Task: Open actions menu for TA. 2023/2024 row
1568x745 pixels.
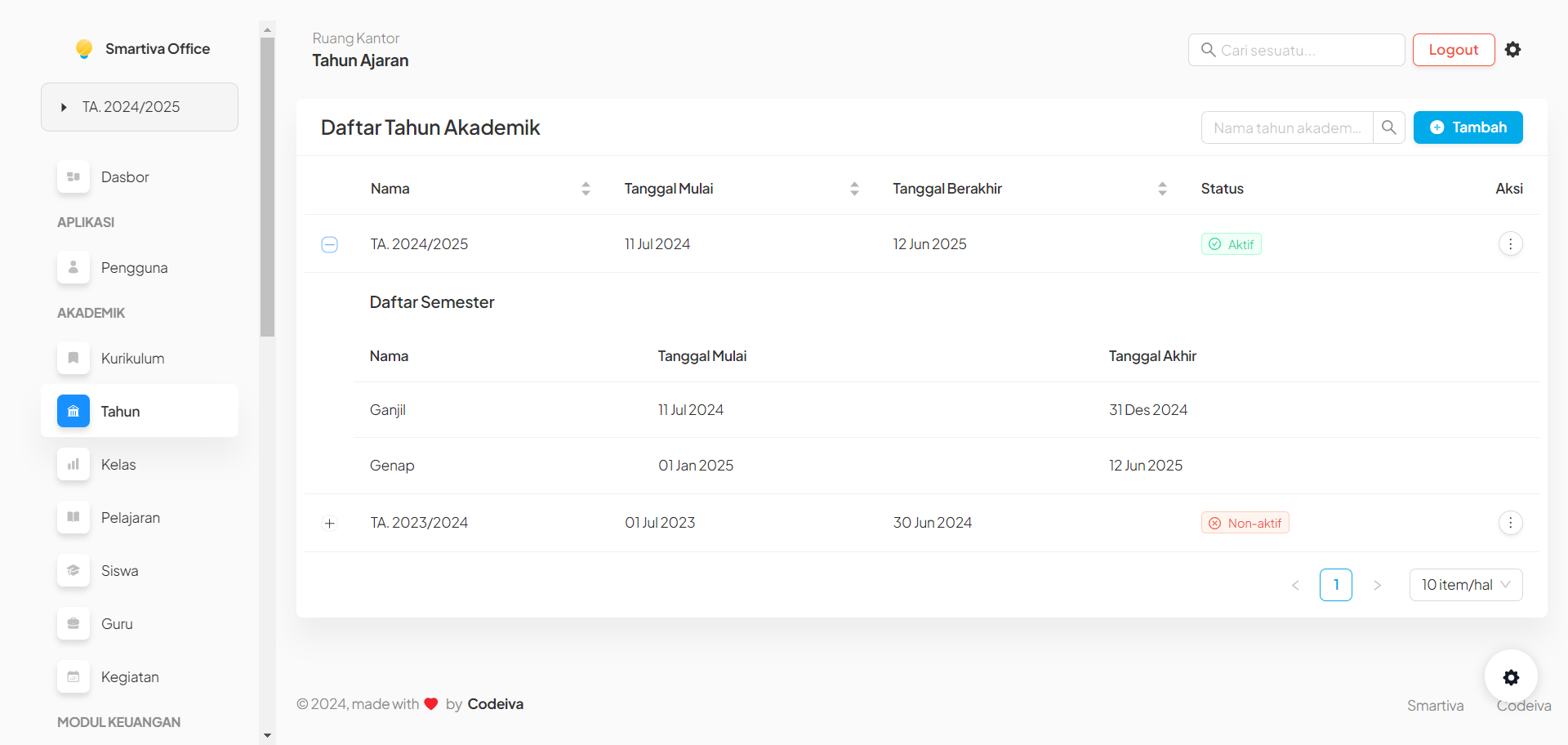Action: click(x=1510, y=523)
